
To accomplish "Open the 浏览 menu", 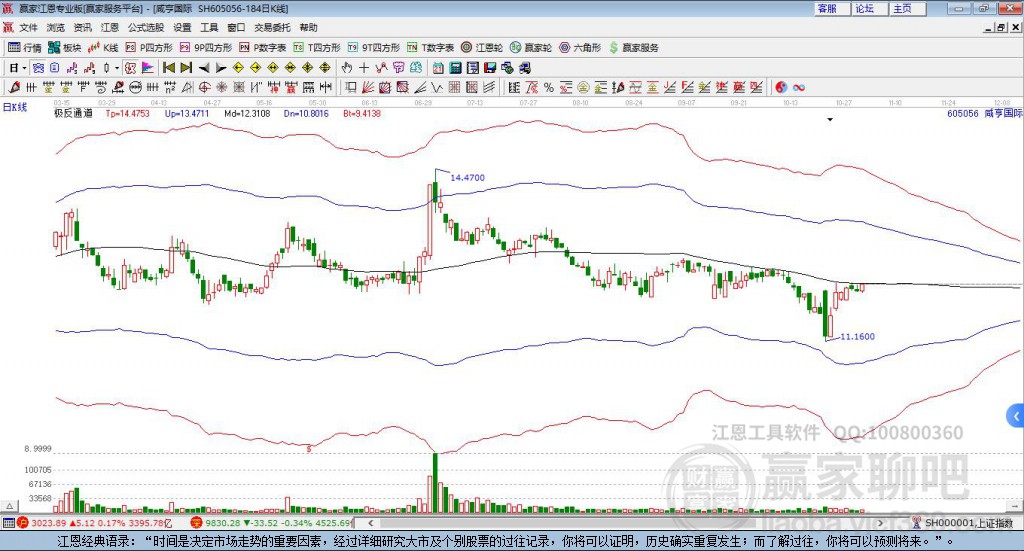I will (56, 27).
